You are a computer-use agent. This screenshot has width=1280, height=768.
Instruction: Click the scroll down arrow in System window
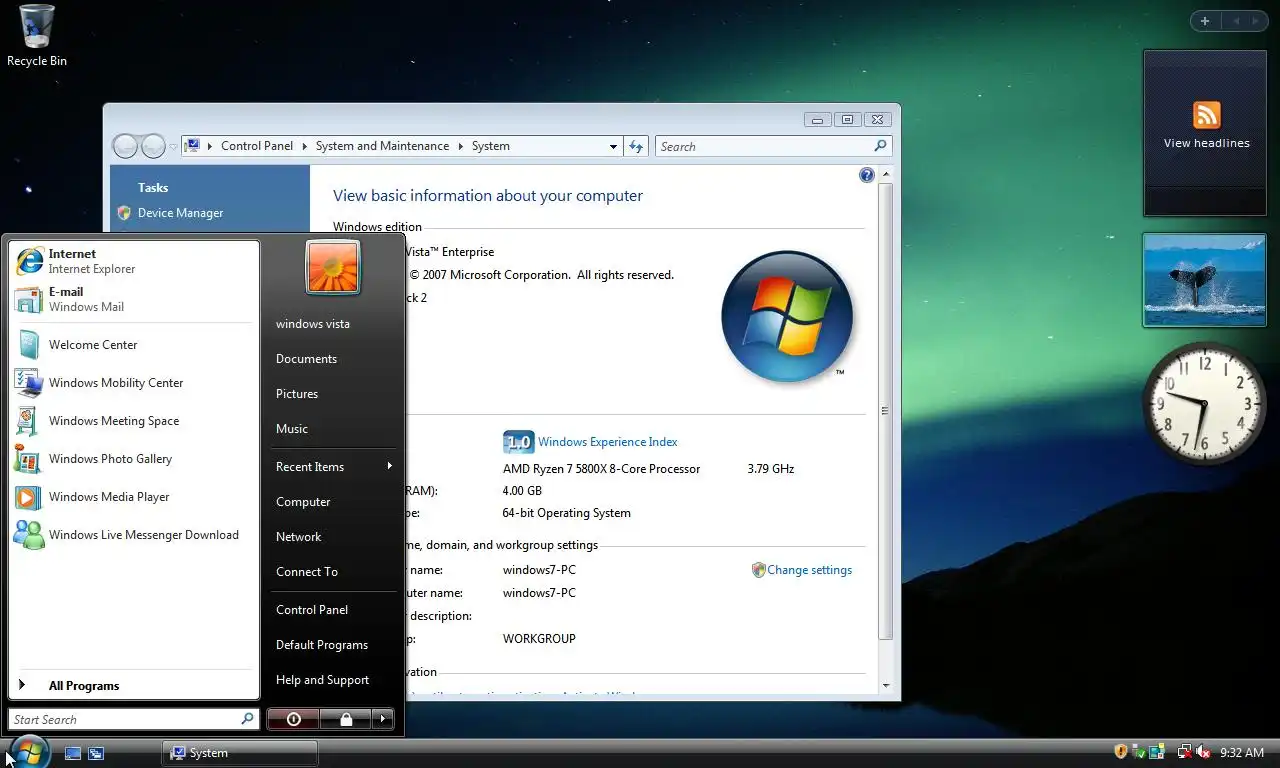885,686
